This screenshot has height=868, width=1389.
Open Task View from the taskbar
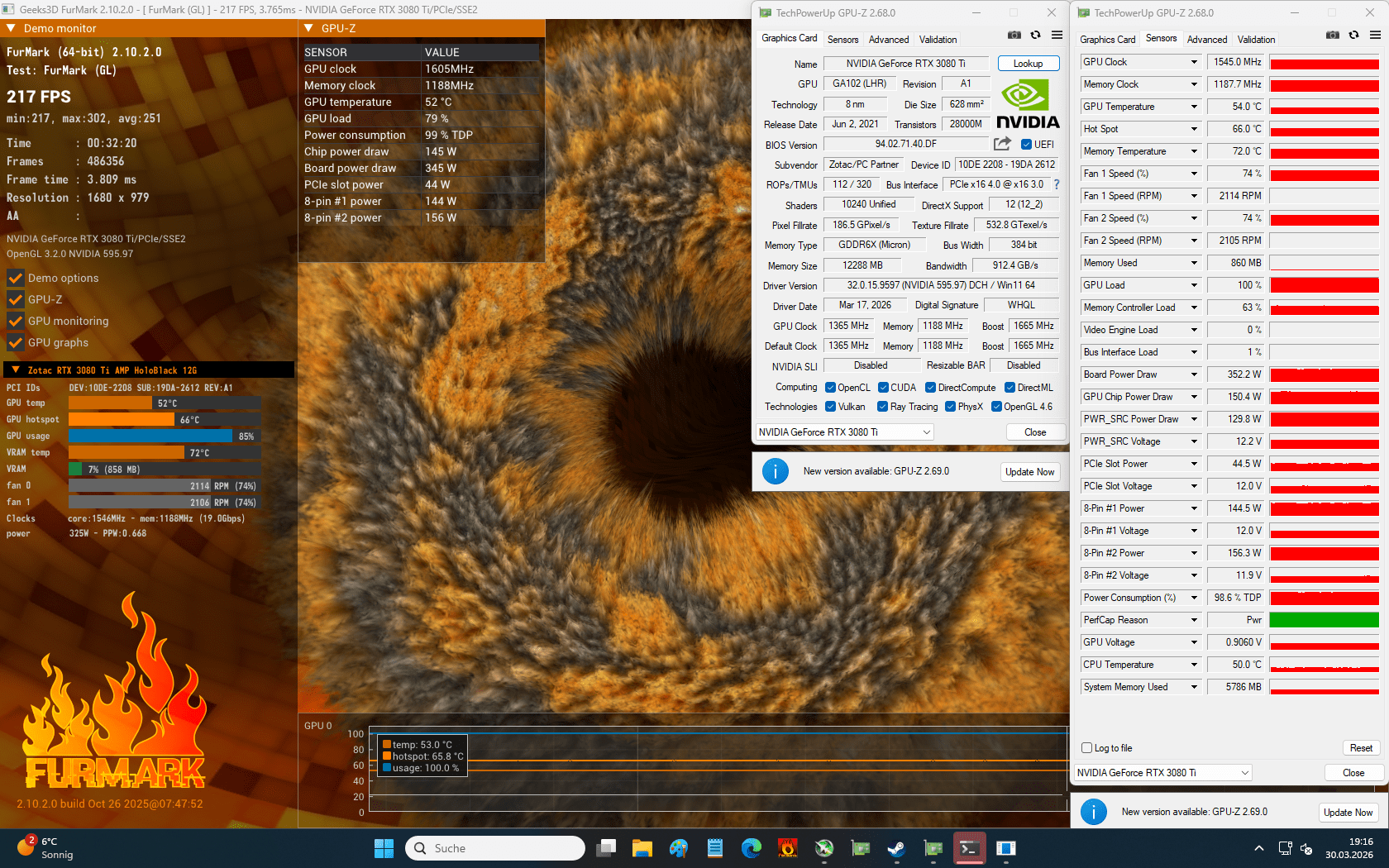pos(607,848)
